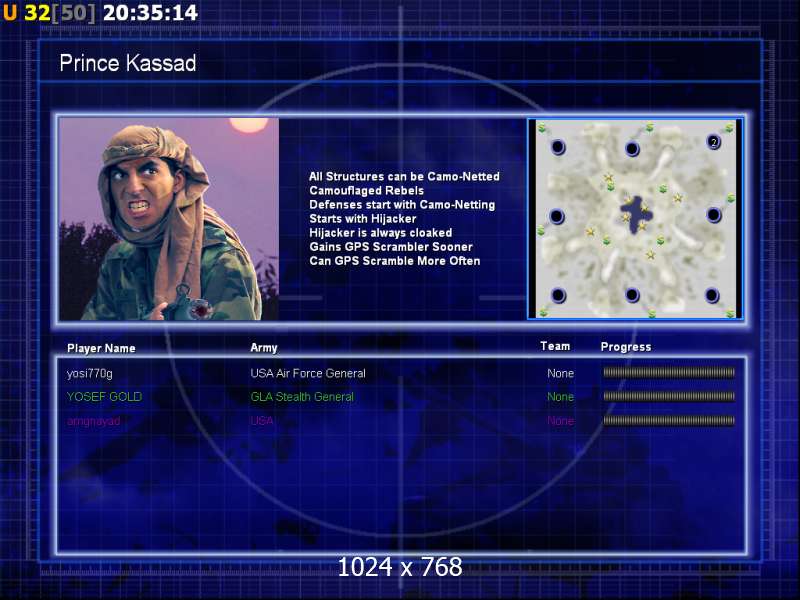Click 'Can GPS Scramble More Often' line
The image size is (800, 600).
tap(394, 261)
